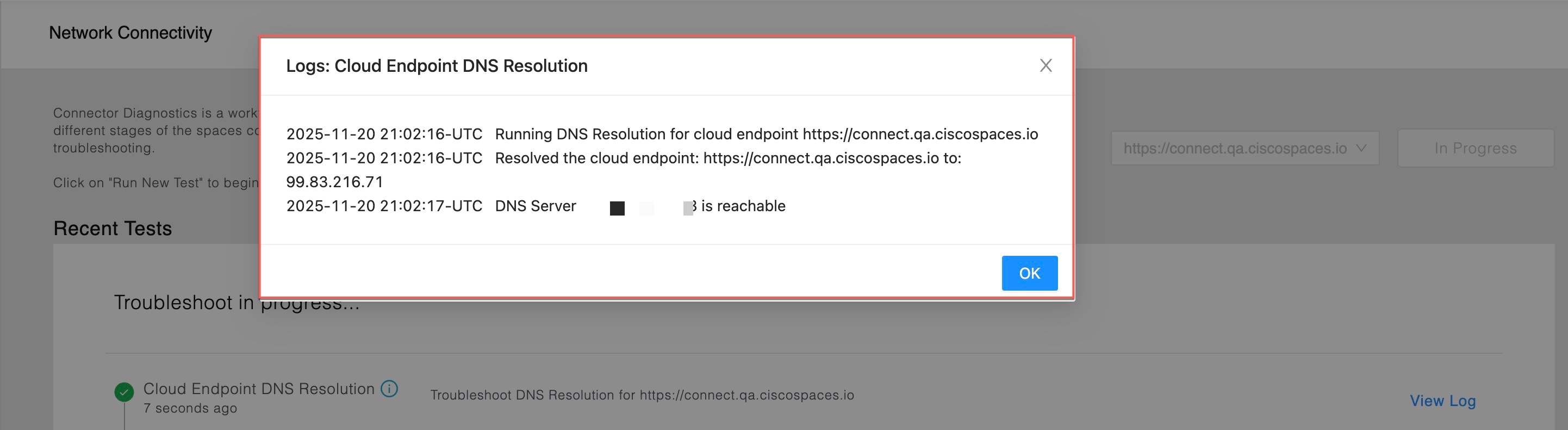Select the Cloud Endpoint DNS Resolution test step
Screen dimensions: 1568x430
pos(259,389)
